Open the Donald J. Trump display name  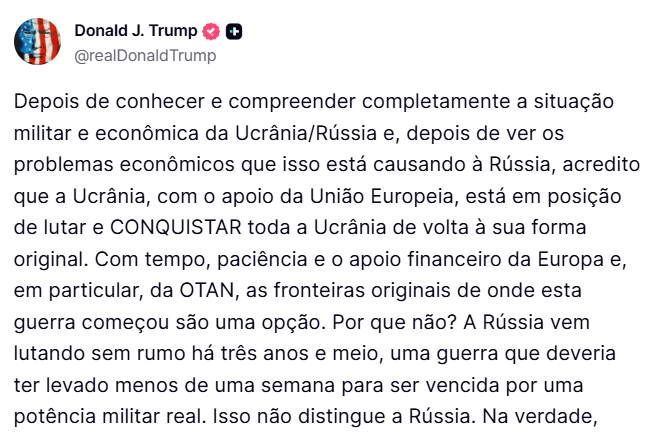pos(135,31)
